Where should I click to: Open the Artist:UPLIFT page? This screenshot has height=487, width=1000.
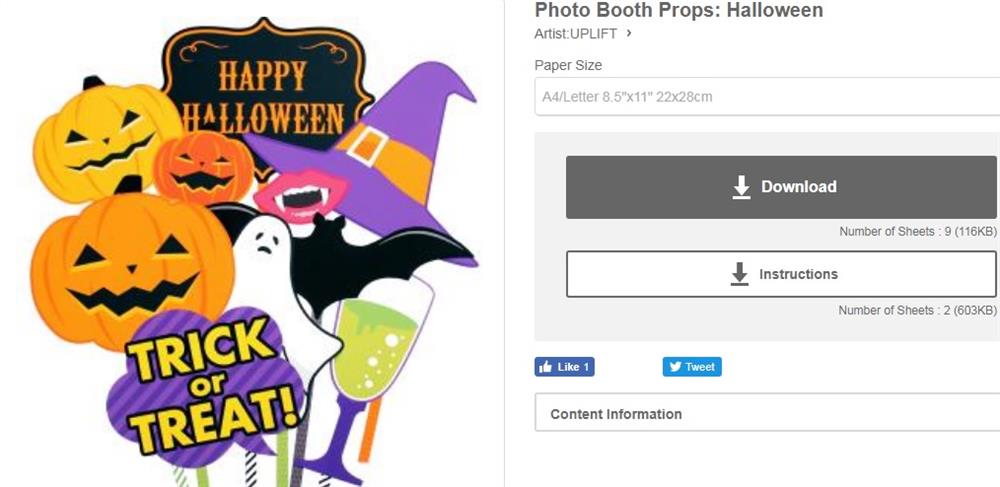point(577,33)
